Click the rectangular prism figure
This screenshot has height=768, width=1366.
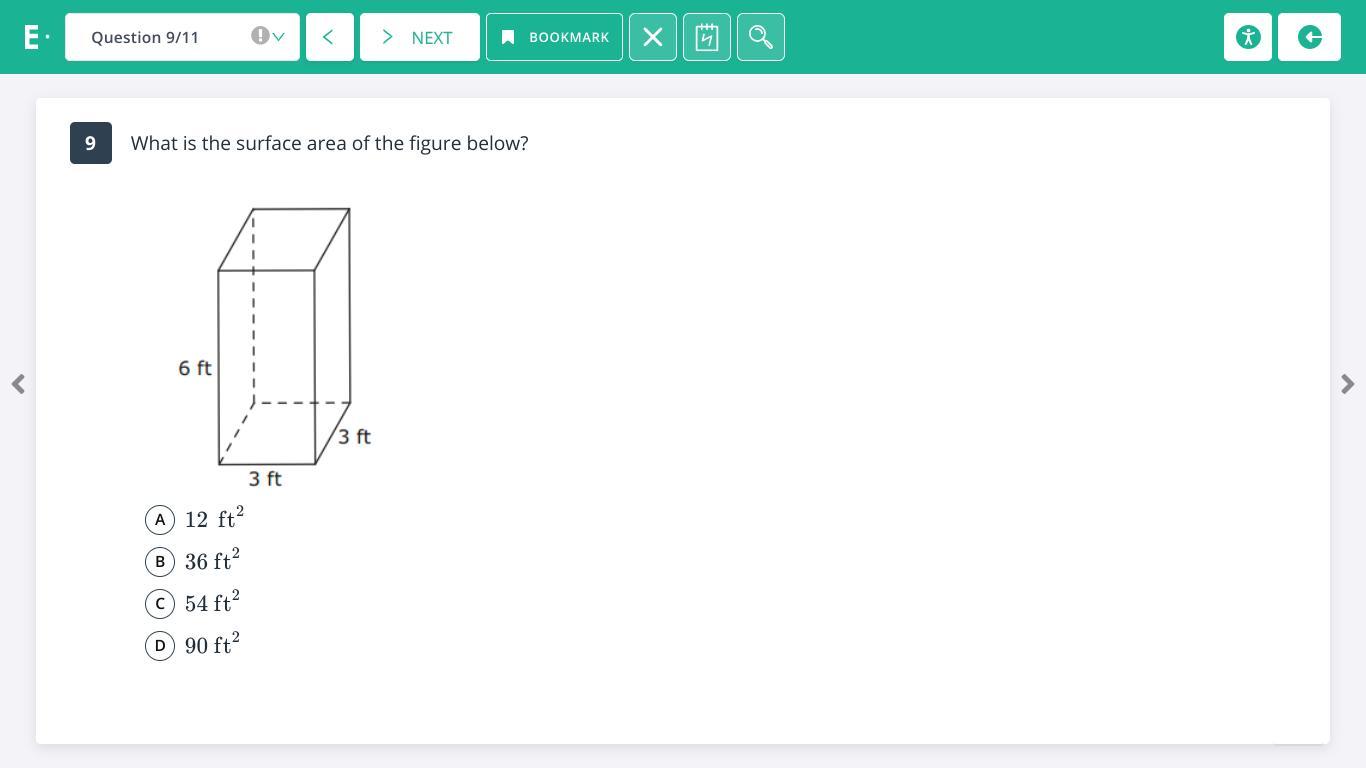284,336
